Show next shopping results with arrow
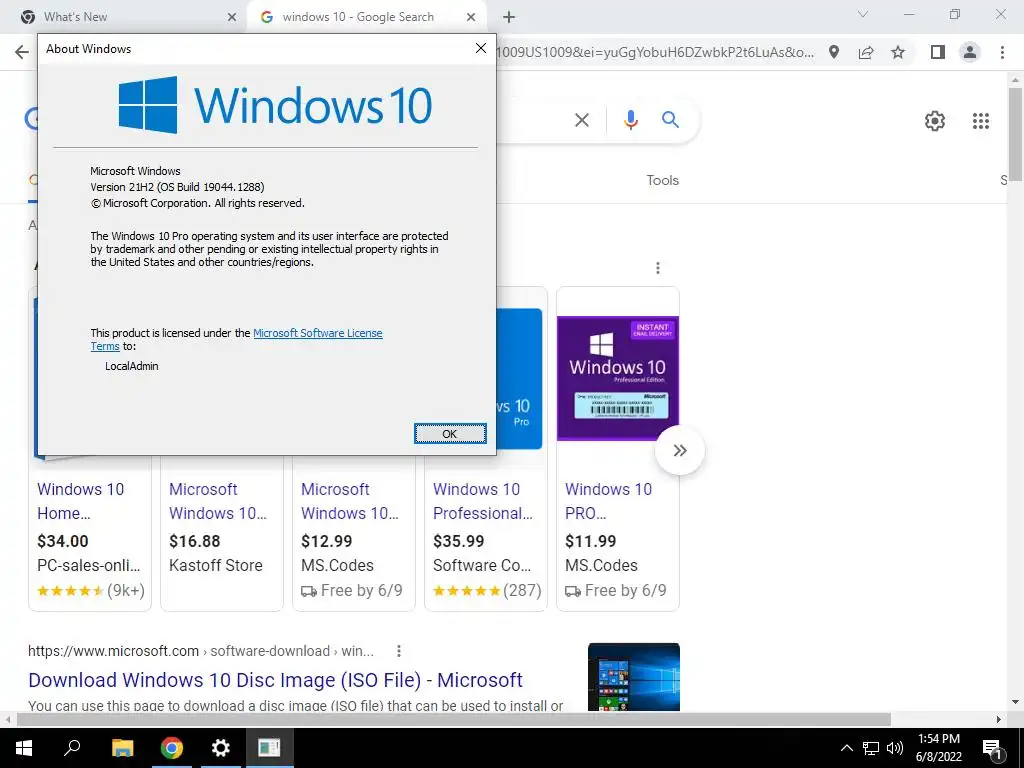Screen dimensions: 1024x768 click(x=680, y=451)
